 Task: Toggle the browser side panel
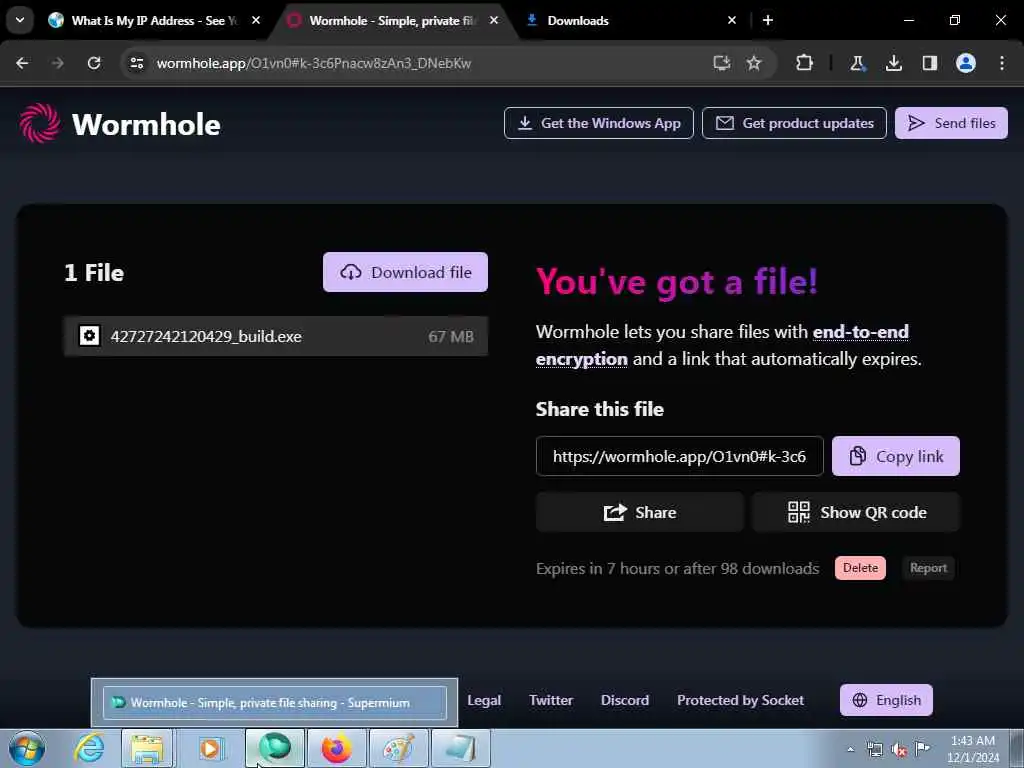pyautogui.click(x=929, y=63)
